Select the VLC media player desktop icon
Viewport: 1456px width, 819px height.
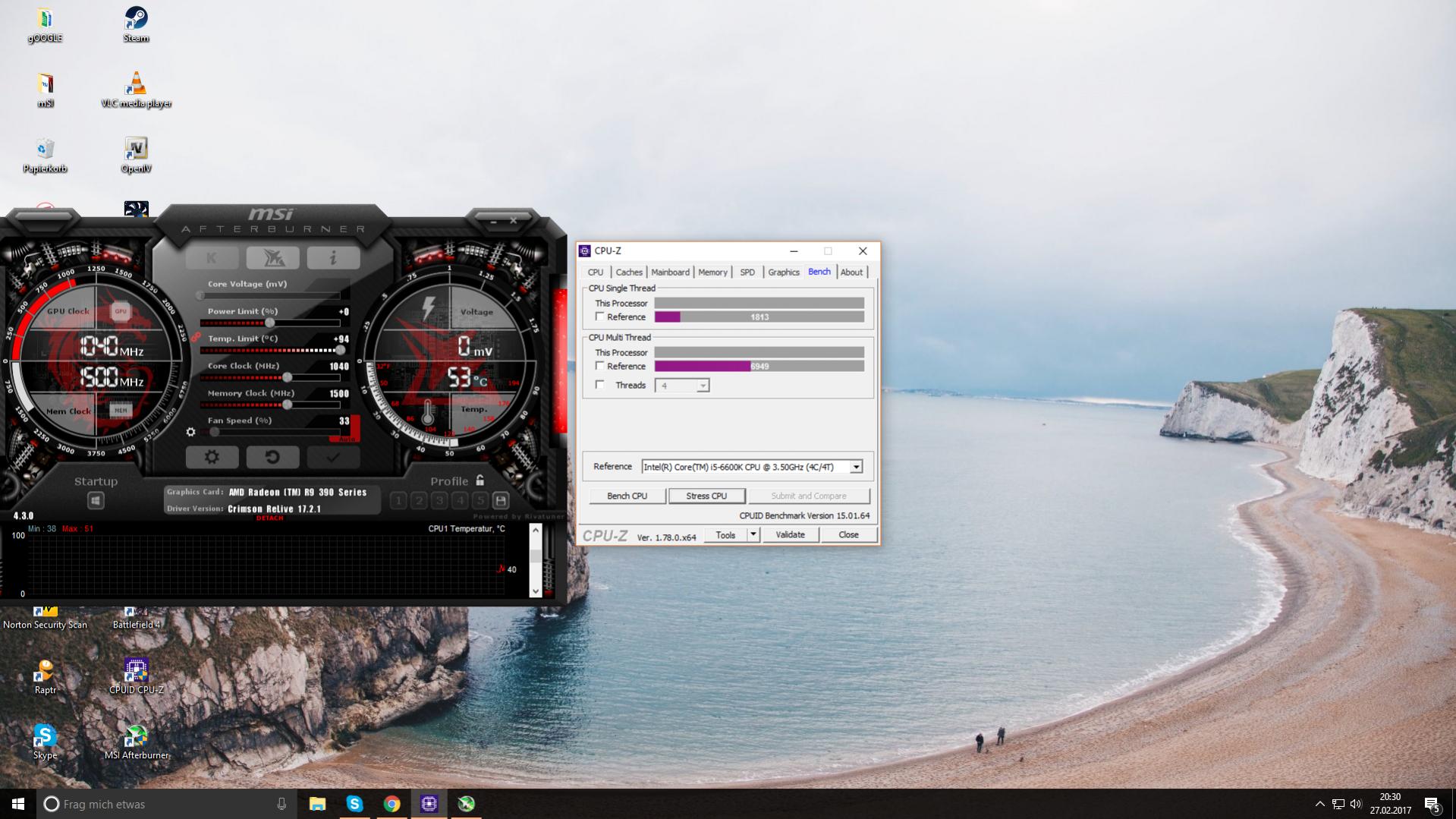coord(137,90)
